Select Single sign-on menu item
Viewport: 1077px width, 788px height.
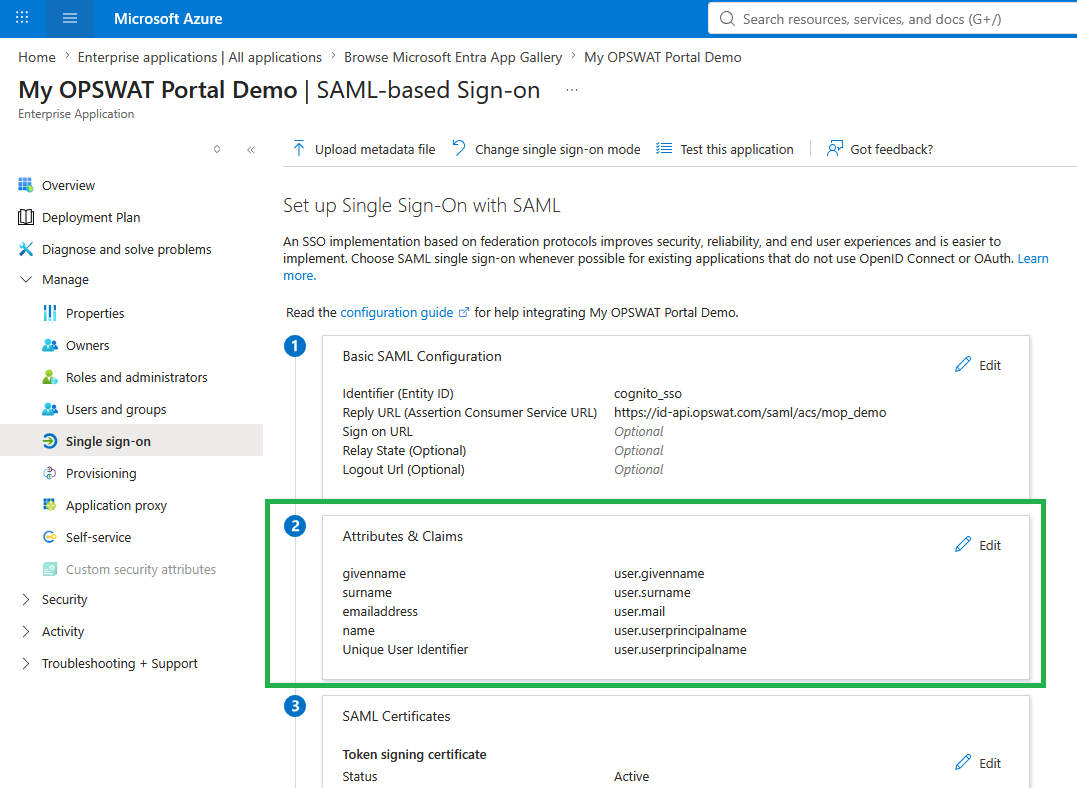pos(131,441)
